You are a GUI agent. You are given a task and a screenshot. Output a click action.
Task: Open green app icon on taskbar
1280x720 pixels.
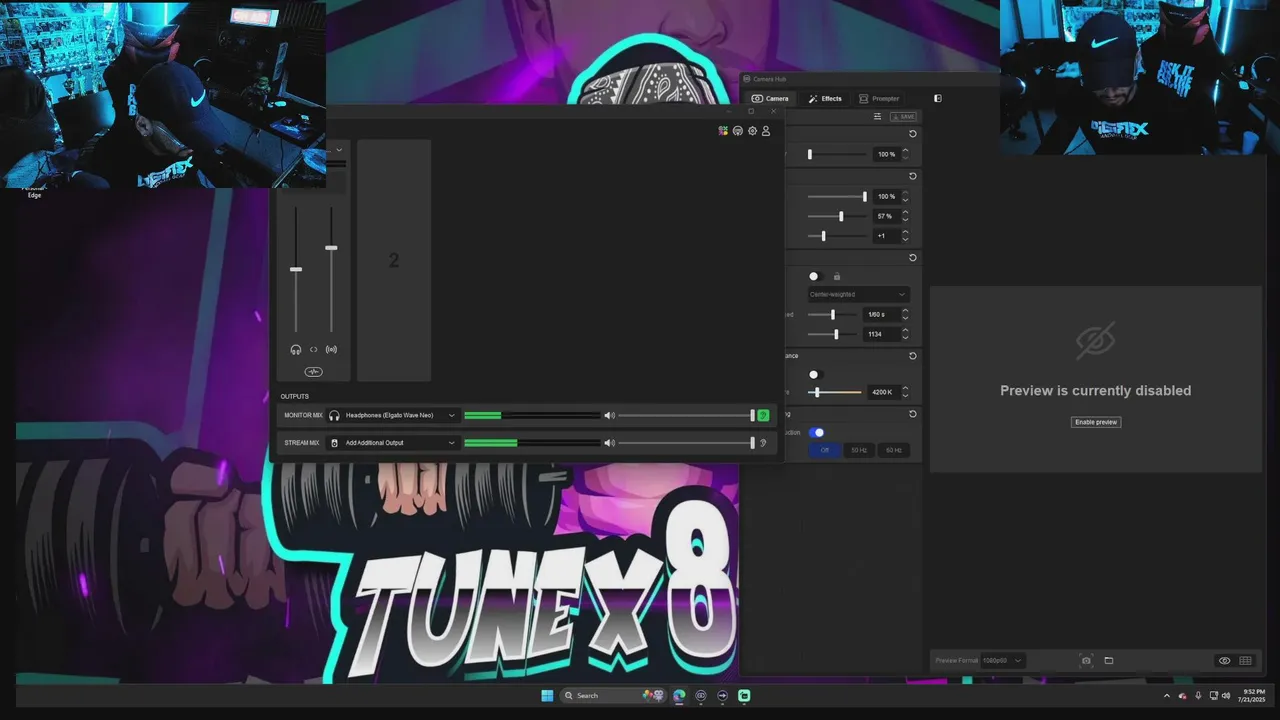point(744,695)
